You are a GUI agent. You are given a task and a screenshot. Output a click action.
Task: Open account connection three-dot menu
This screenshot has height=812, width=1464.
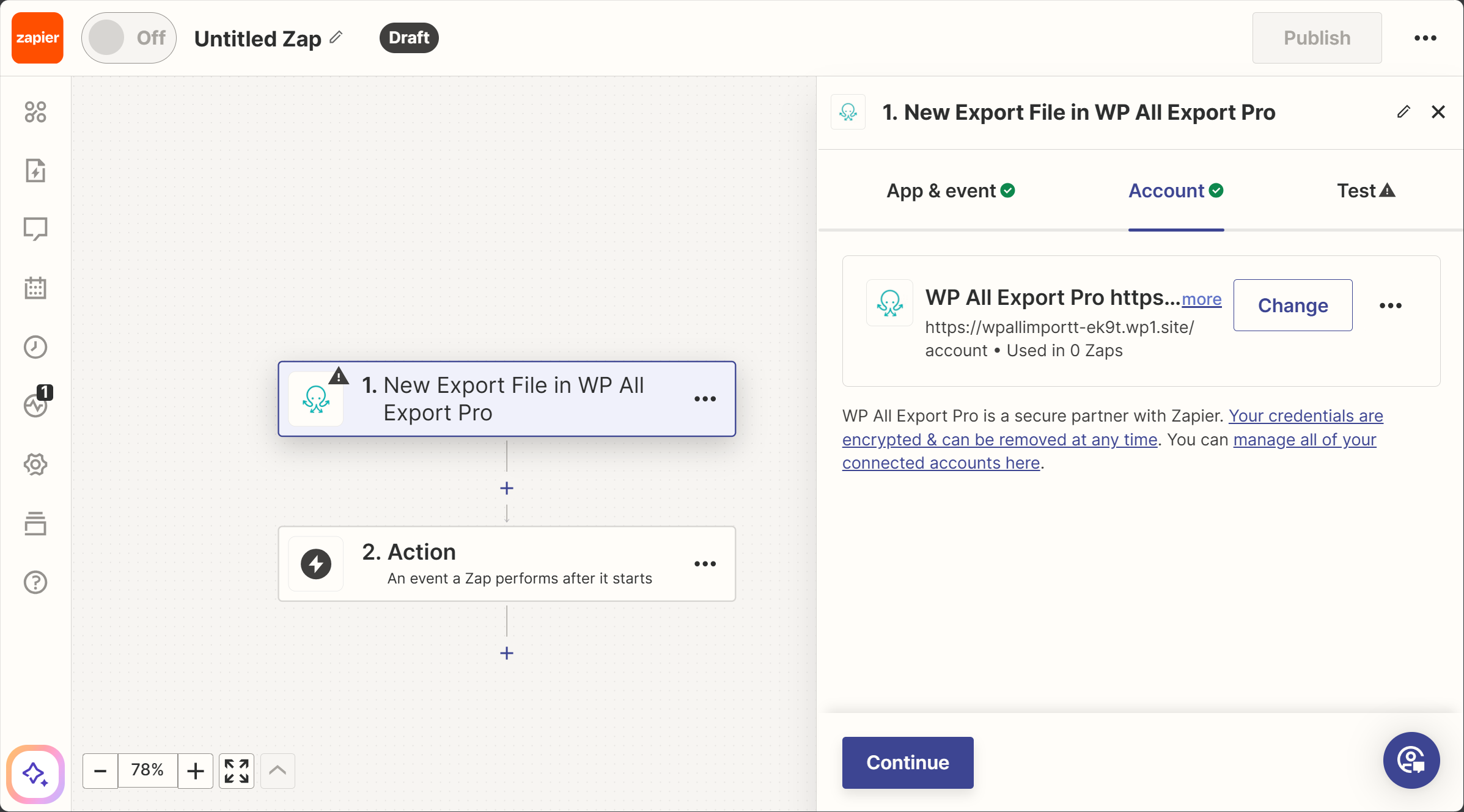[1390, 305]
